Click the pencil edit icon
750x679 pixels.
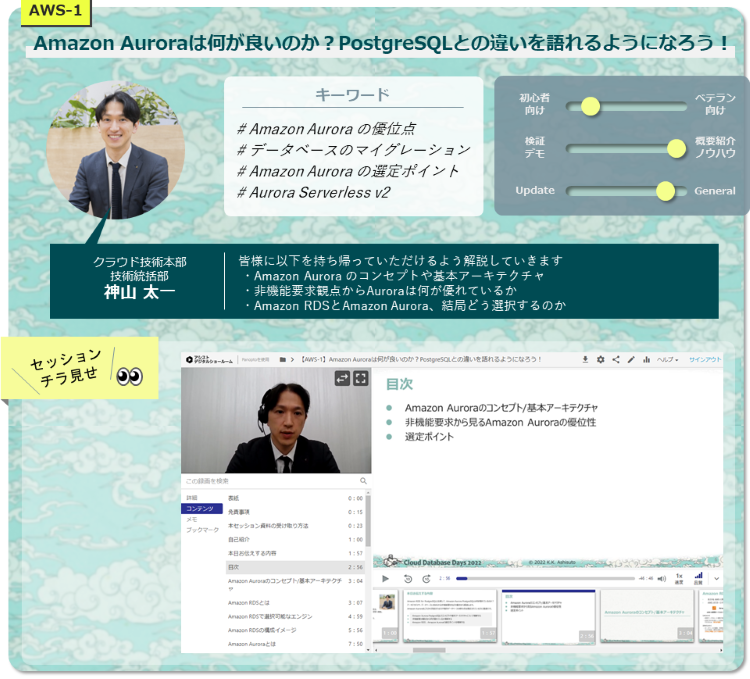click(x=630, y=359)
